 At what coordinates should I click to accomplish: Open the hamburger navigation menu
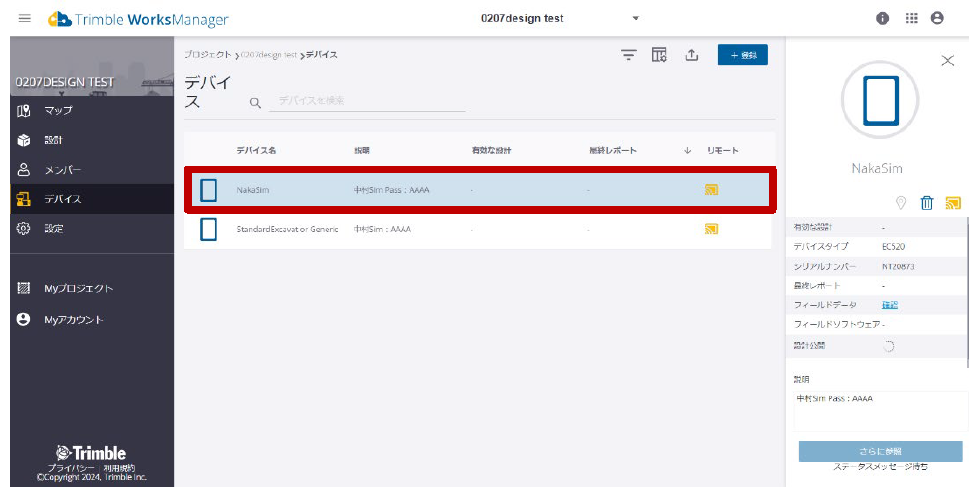click(x=25, y=19)
